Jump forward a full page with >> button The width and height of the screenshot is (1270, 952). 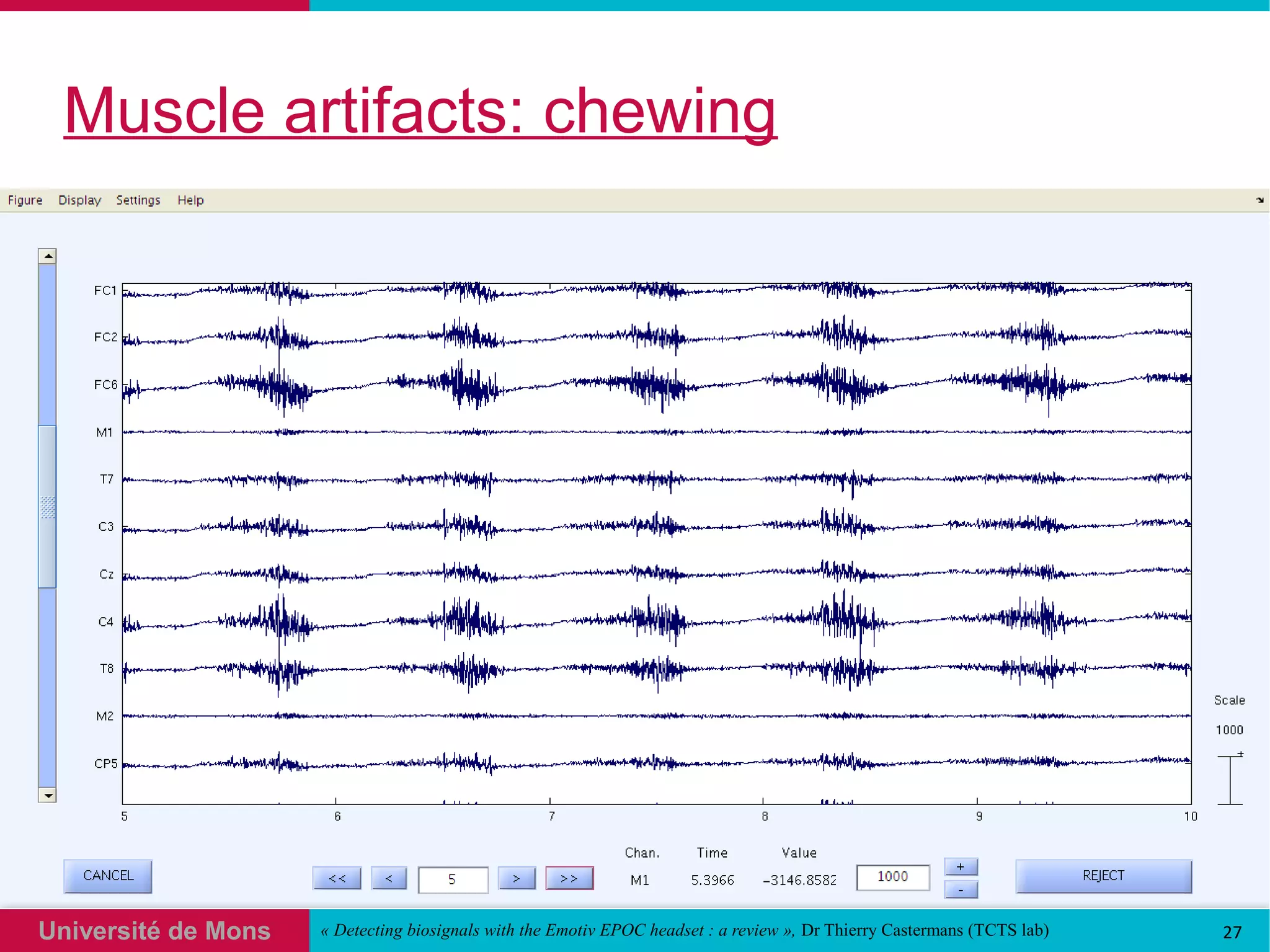coord(569,878)
